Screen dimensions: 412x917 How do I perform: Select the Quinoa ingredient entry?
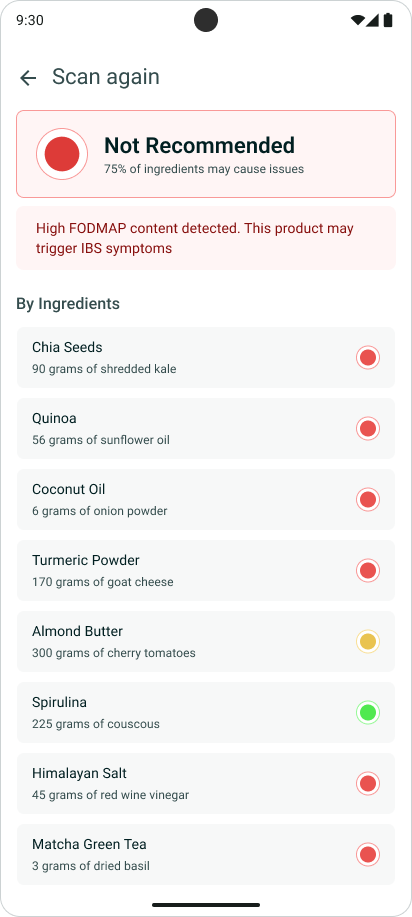click(x=206, y=429)
